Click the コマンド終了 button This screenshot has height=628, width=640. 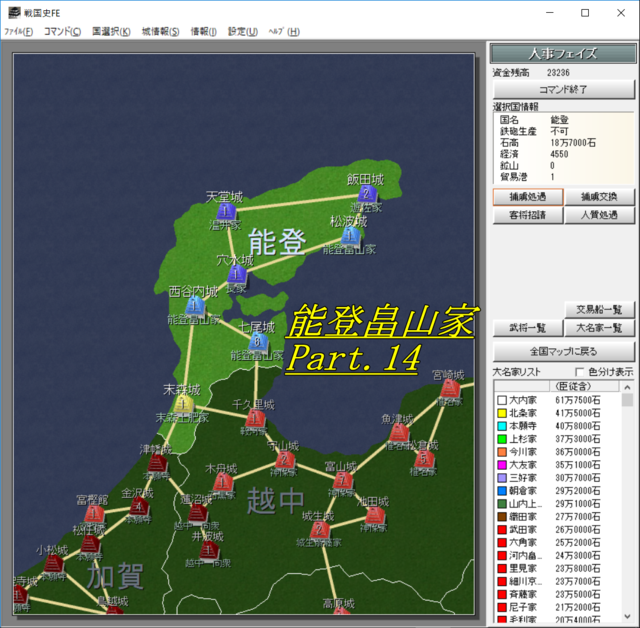(x=564, y=89)
